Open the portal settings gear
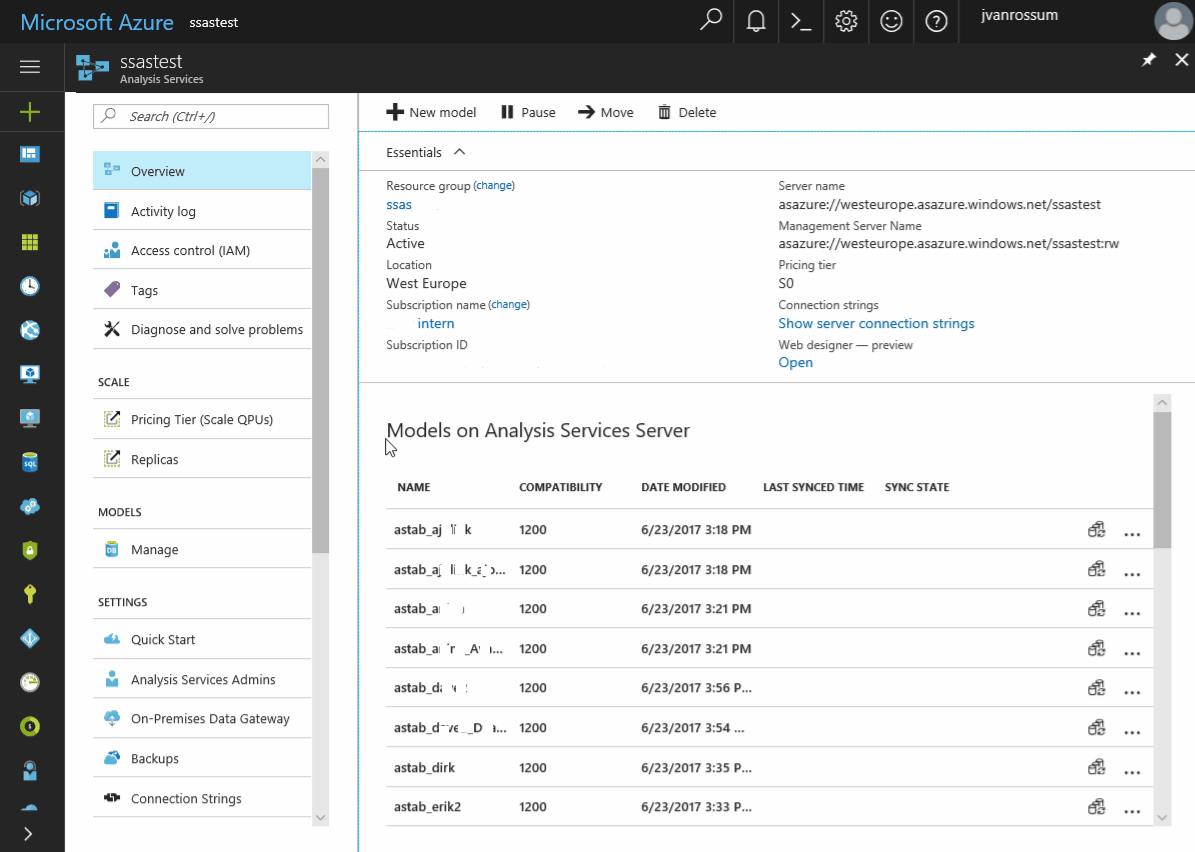1195x852 pixels. (x=845, y=21)
